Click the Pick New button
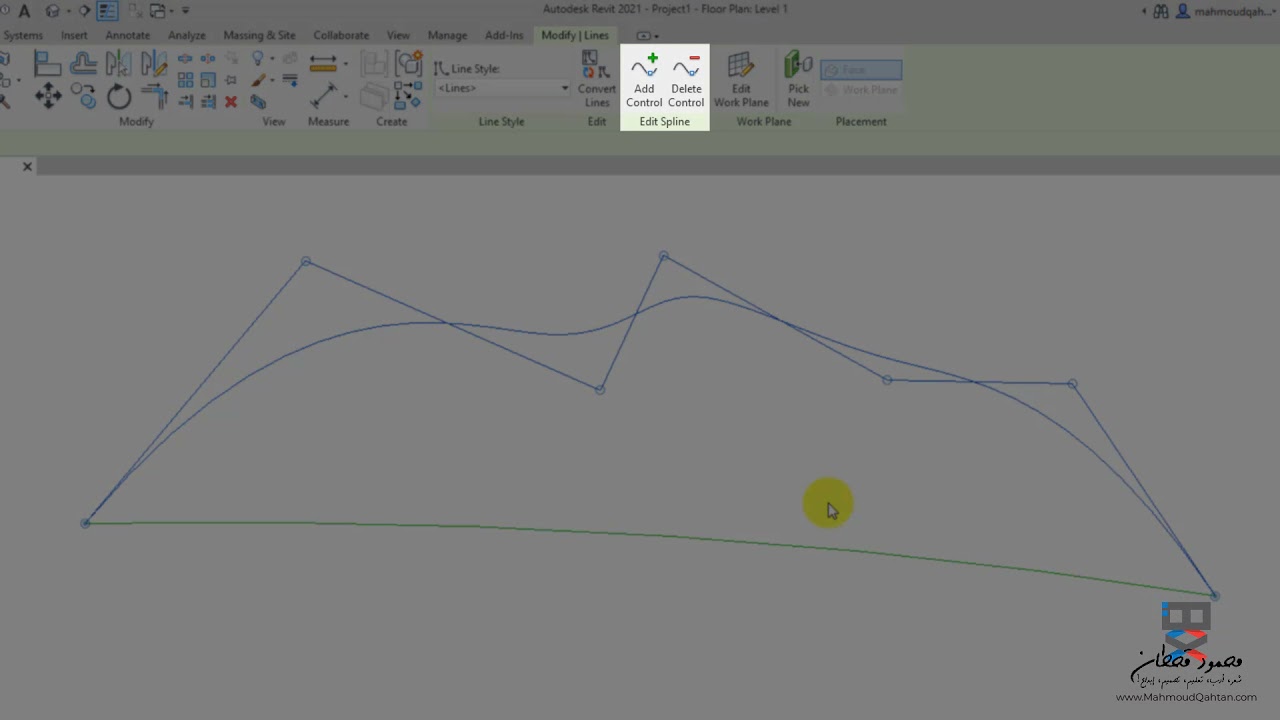Screen dimensions: 1280x720 click(x=798, y=80)
